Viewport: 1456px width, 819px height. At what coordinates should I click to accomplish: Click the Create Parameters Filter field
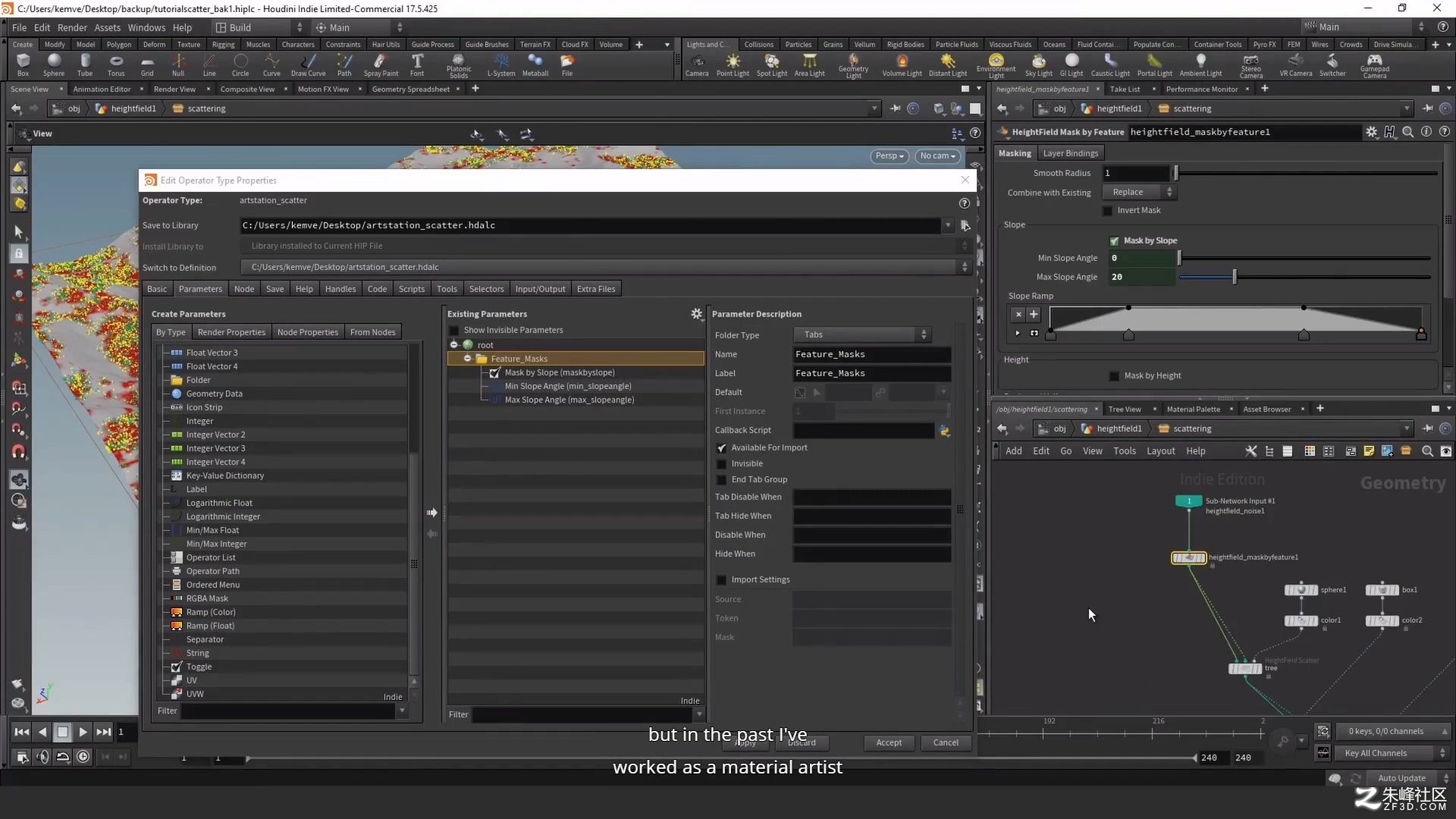pos(288,711)
